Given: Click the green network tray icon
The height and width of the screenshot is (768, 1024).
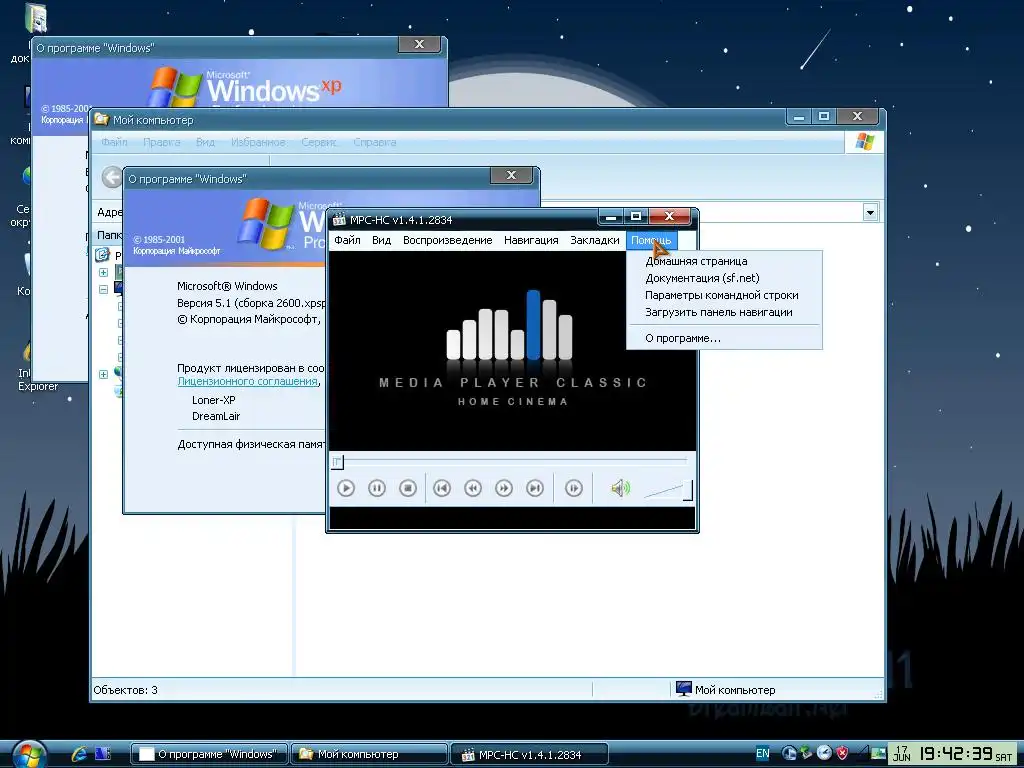Looking at the screenshot, I should (x=806, y=753).
